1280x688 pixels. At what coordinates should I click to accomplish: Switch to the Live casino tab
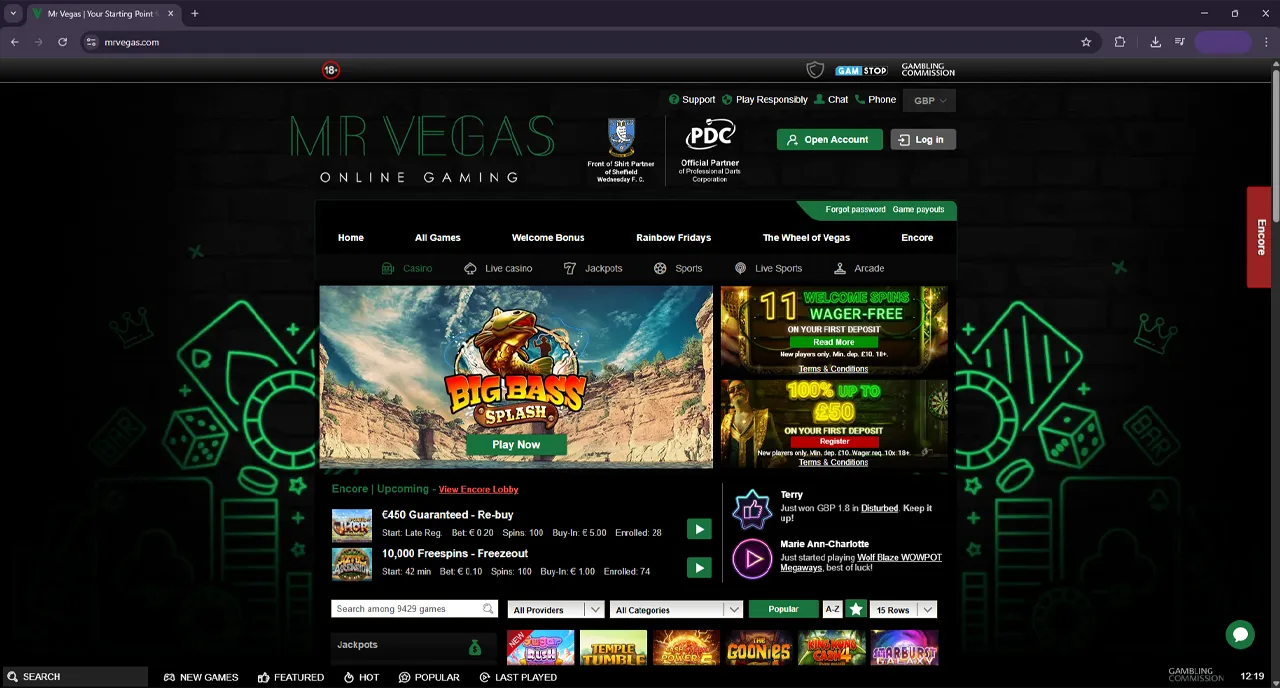[x=498, y=268]
